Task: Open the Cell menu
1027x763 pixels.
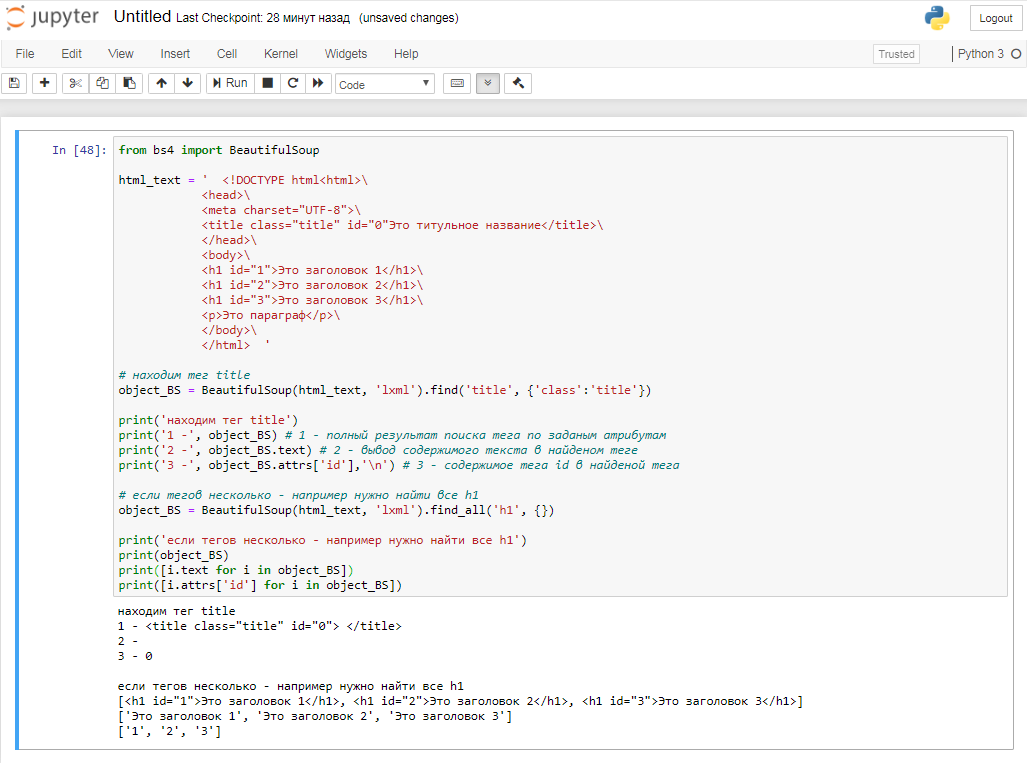Action: pos(227,54)
